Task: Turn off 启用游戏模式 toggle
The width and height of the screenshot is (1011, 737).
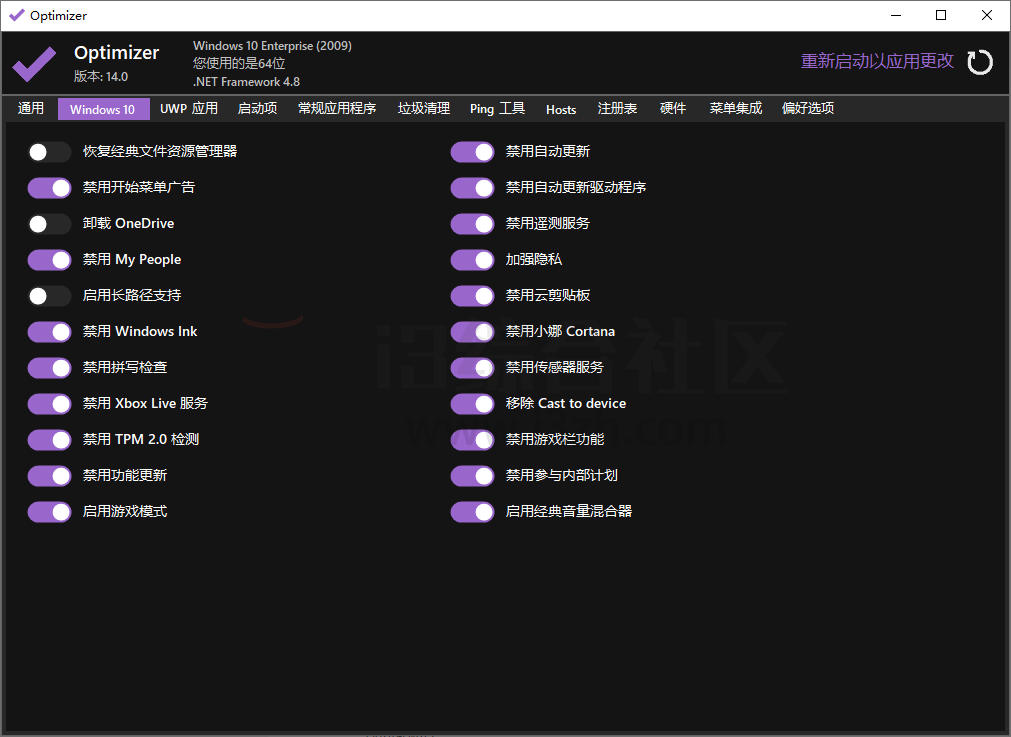Action: (x=49, y=512)
